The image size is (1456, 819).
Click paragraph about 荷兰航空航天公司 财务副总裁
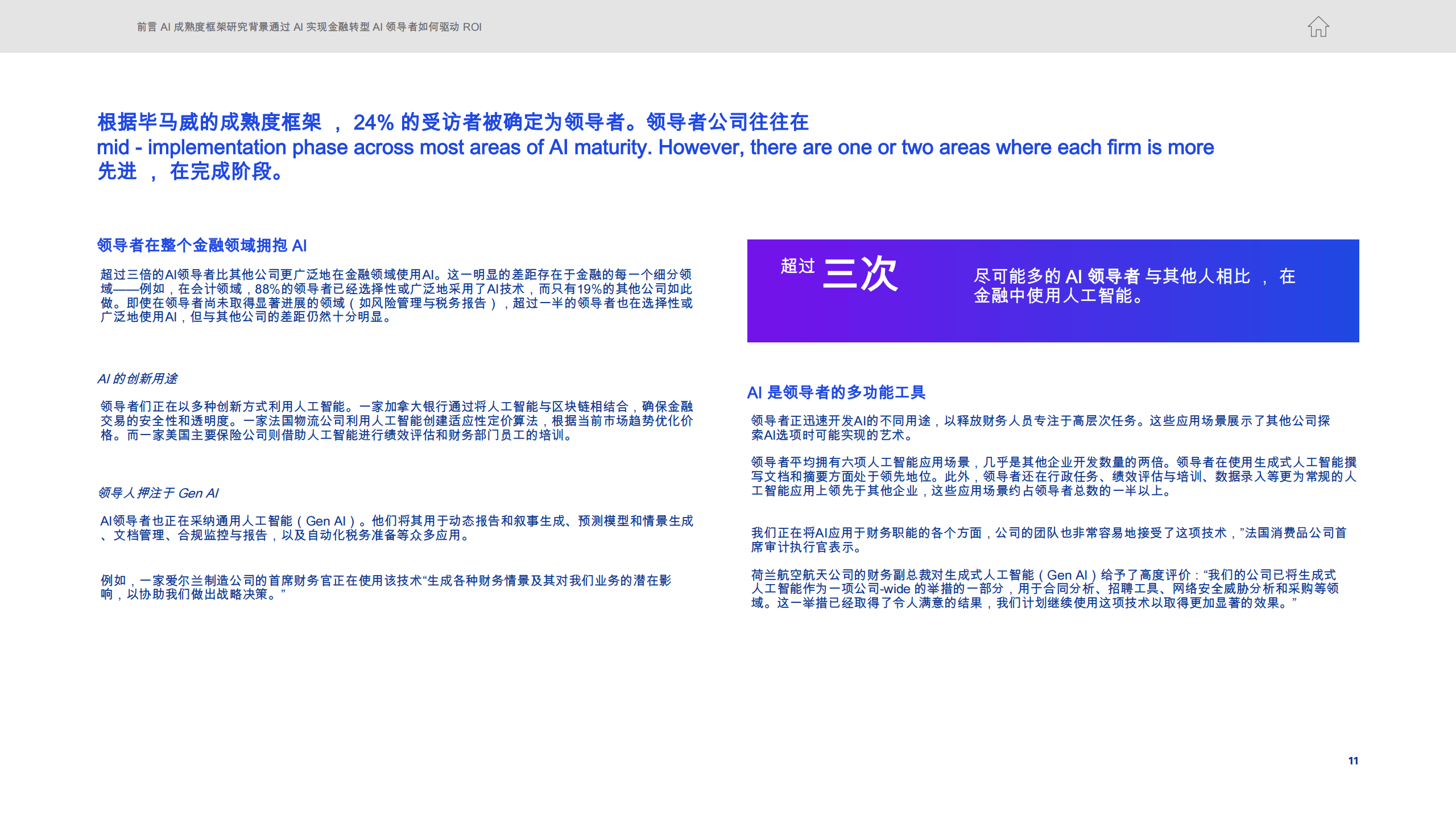[1044, 589]
